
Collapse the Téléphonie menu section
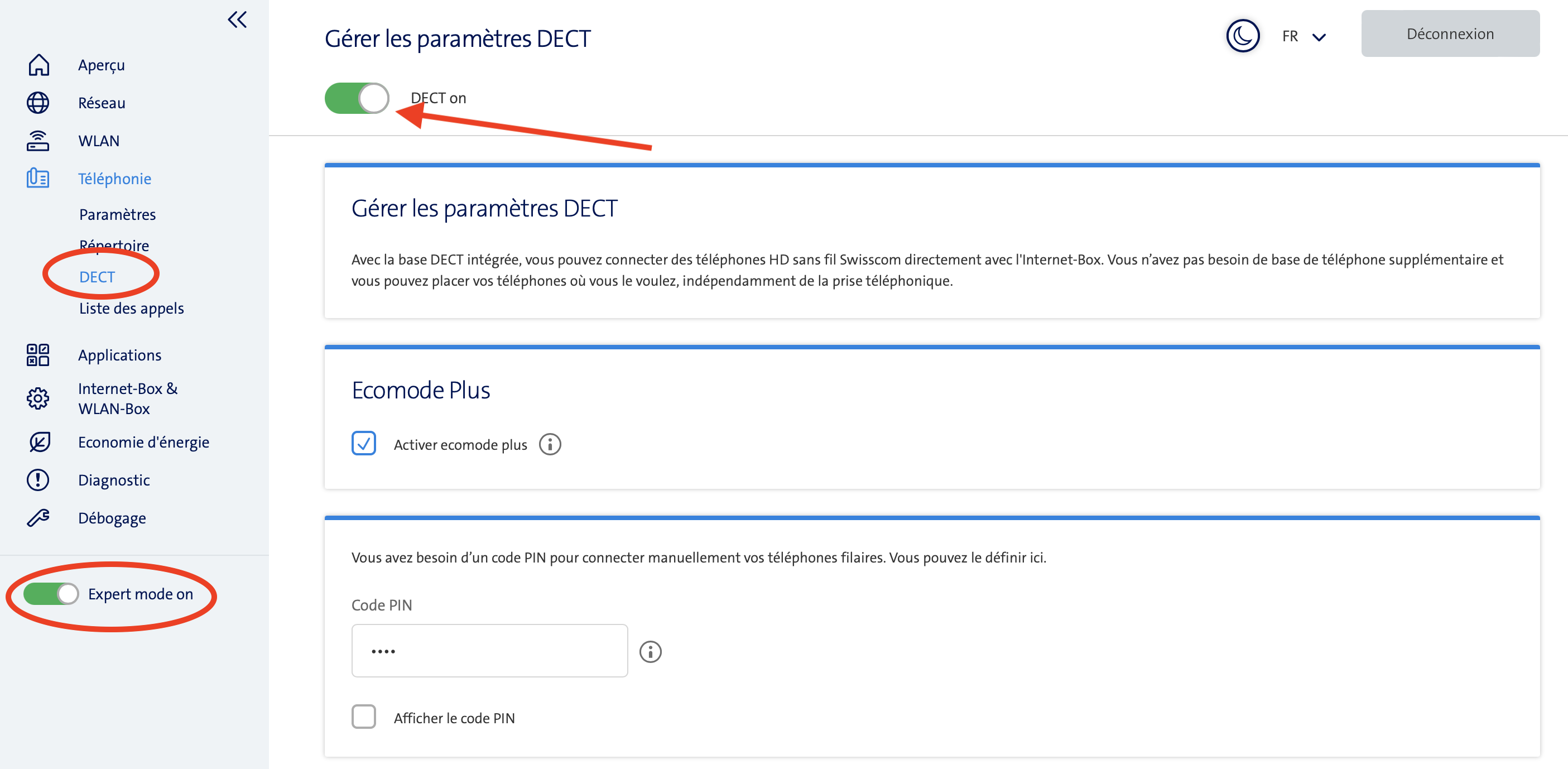pyautogui.click(x=114, y=179)
